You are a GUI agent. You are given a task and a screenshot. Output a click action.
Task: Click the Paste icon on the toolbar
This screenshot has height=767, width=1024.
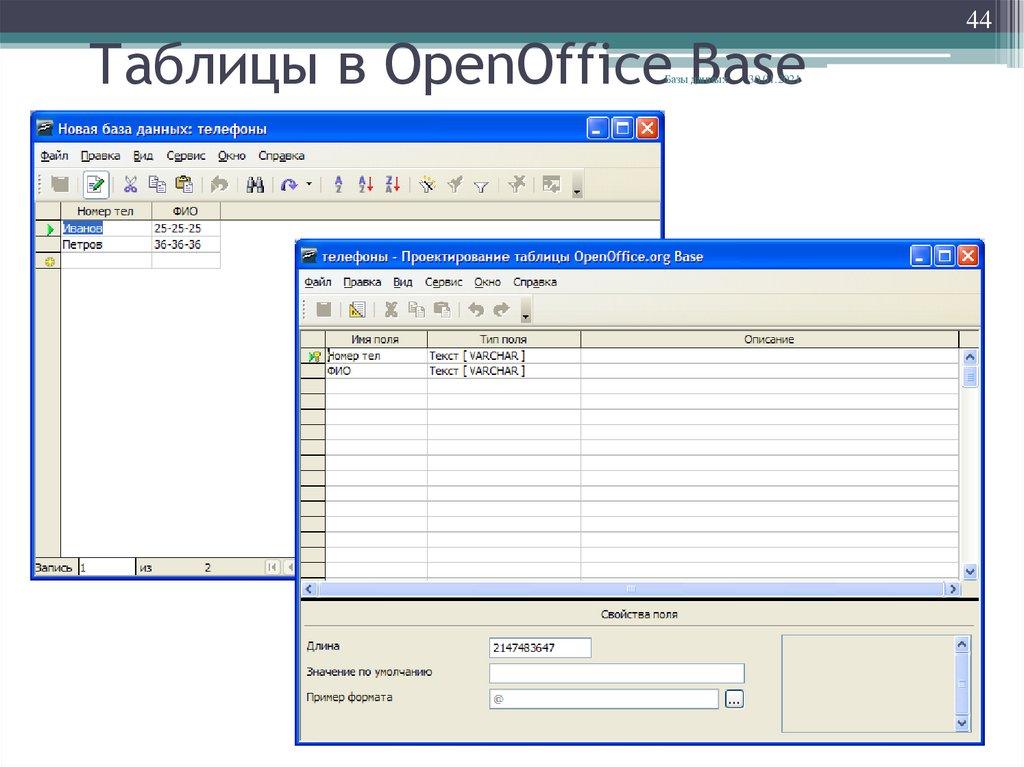pyautogui.click(x=183, y=185)
